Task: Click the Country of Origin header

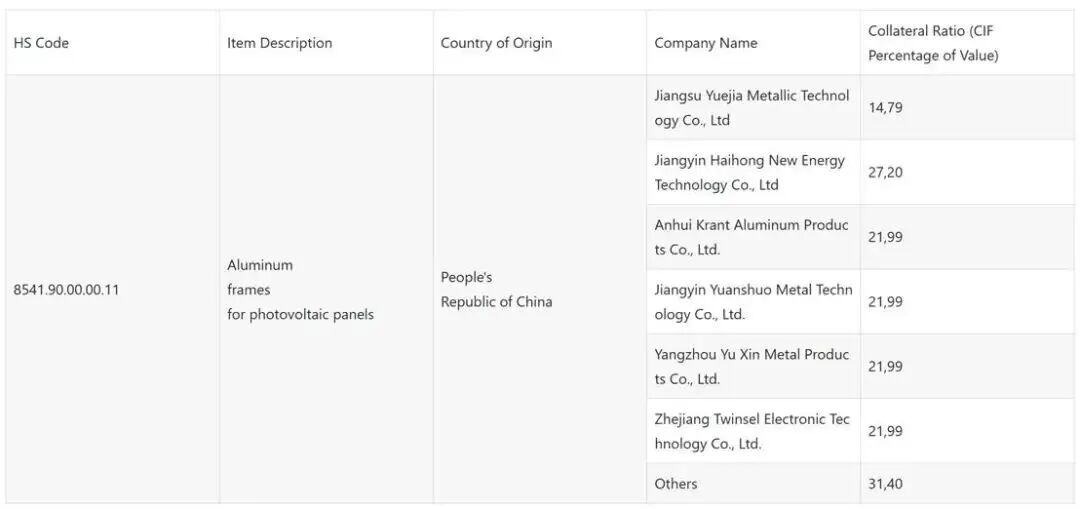Action: [x=496, y=43]
